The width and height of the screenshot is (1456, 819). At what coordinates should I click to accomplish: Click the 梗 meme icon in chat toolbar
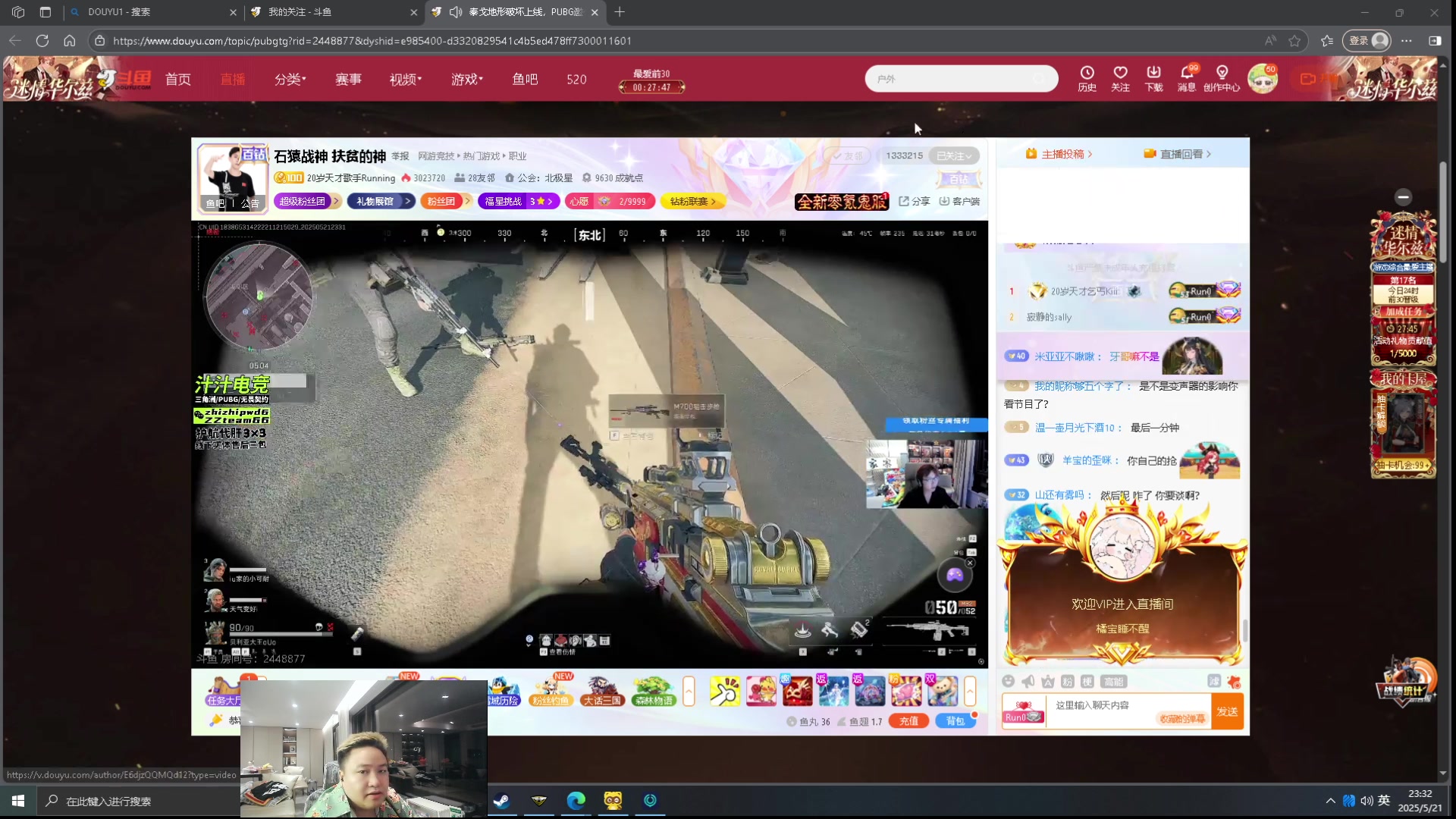(1087, 681)
